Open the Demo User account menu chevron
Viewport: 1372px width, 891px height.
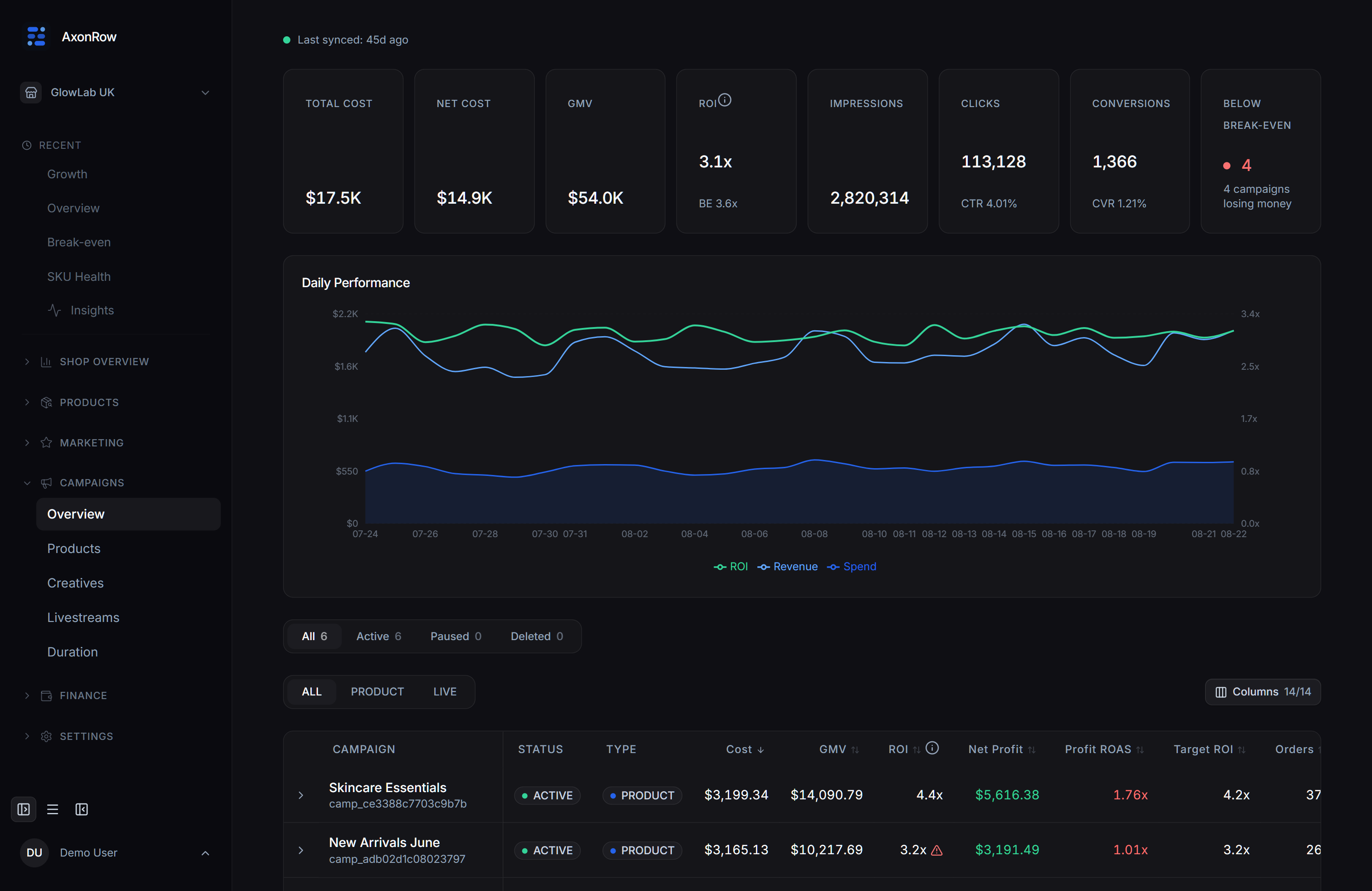click(205, 853)
